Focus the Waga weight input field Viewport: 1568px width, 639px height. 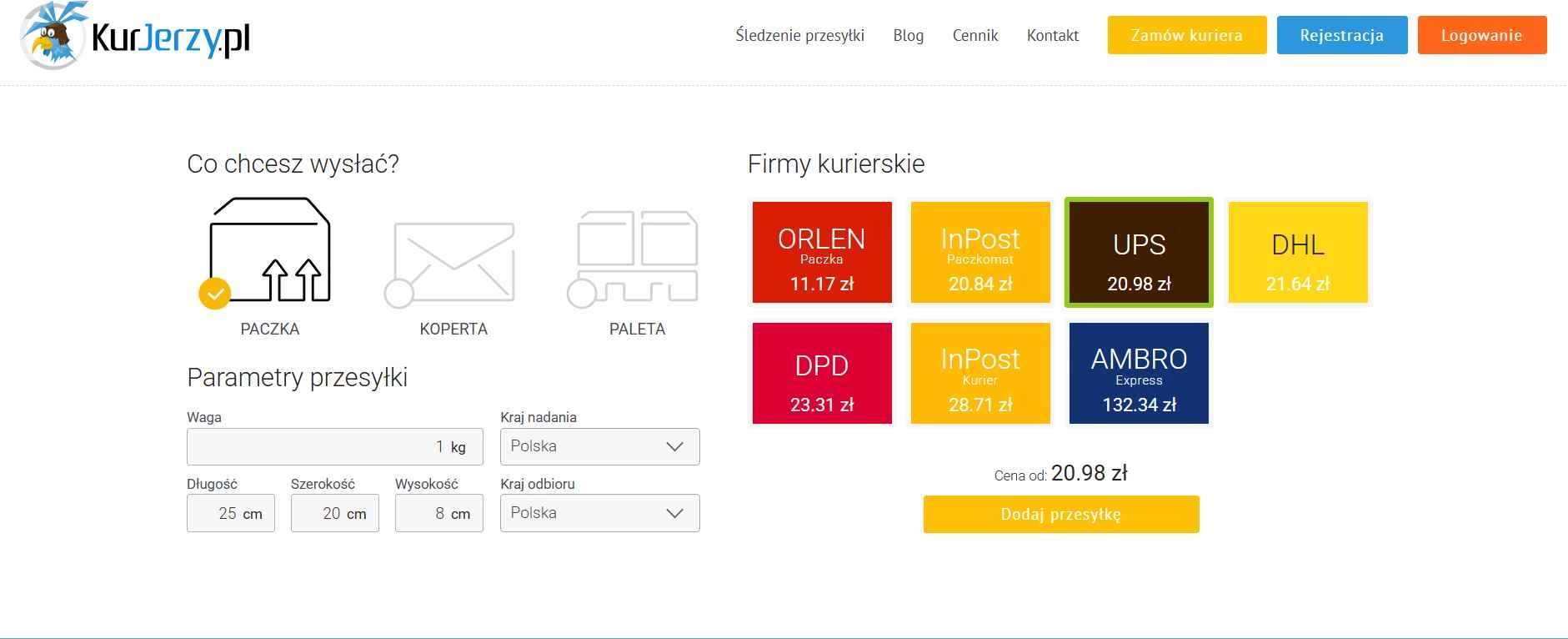click(335, 446)
